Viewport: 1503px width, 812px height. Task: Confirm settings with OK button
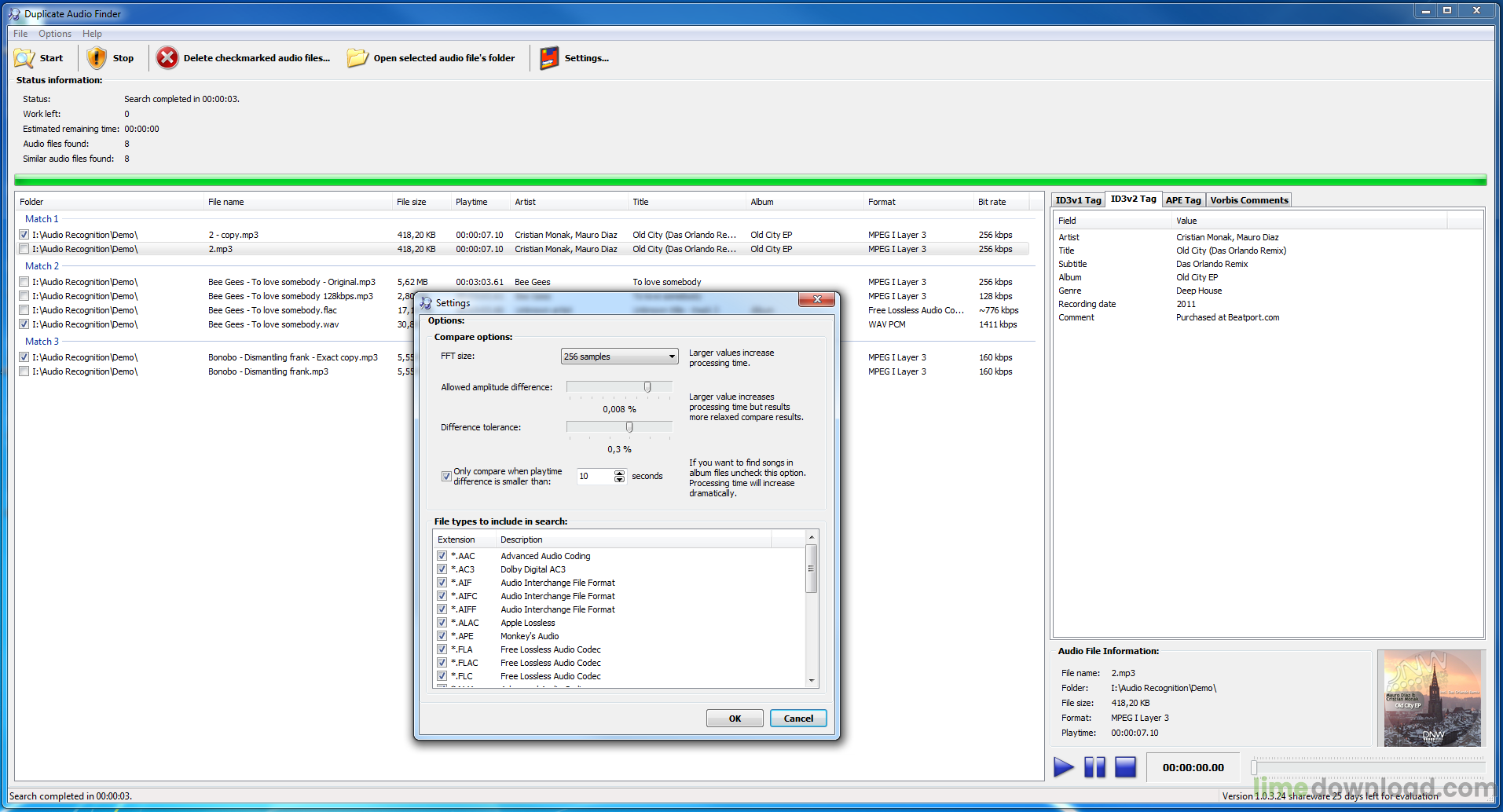[x=735, y=719]
